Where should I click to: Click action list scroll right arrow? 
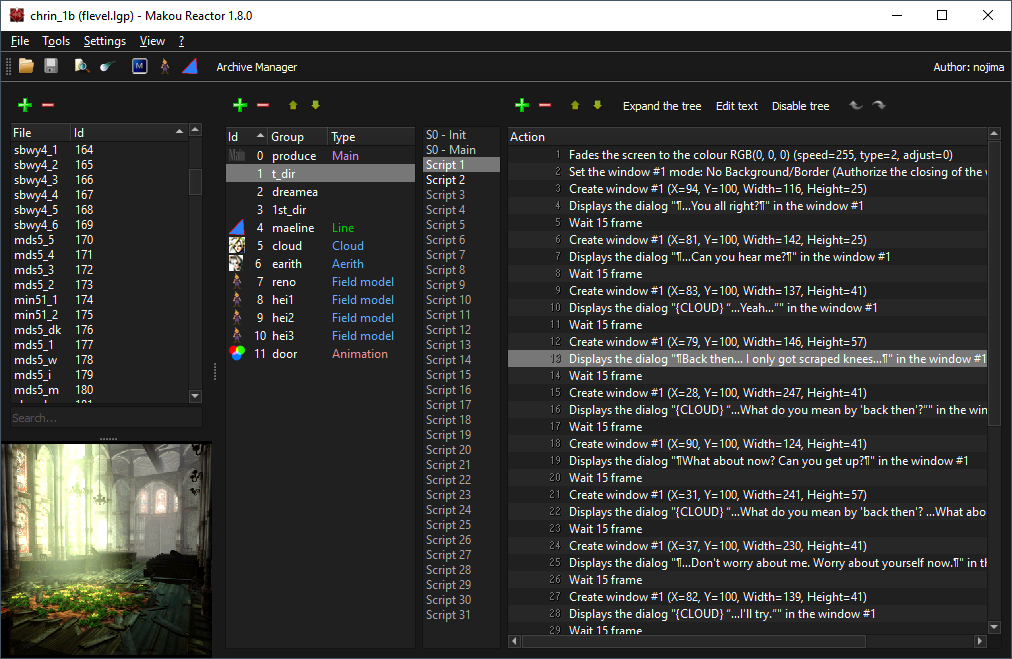tap(980, 641)
